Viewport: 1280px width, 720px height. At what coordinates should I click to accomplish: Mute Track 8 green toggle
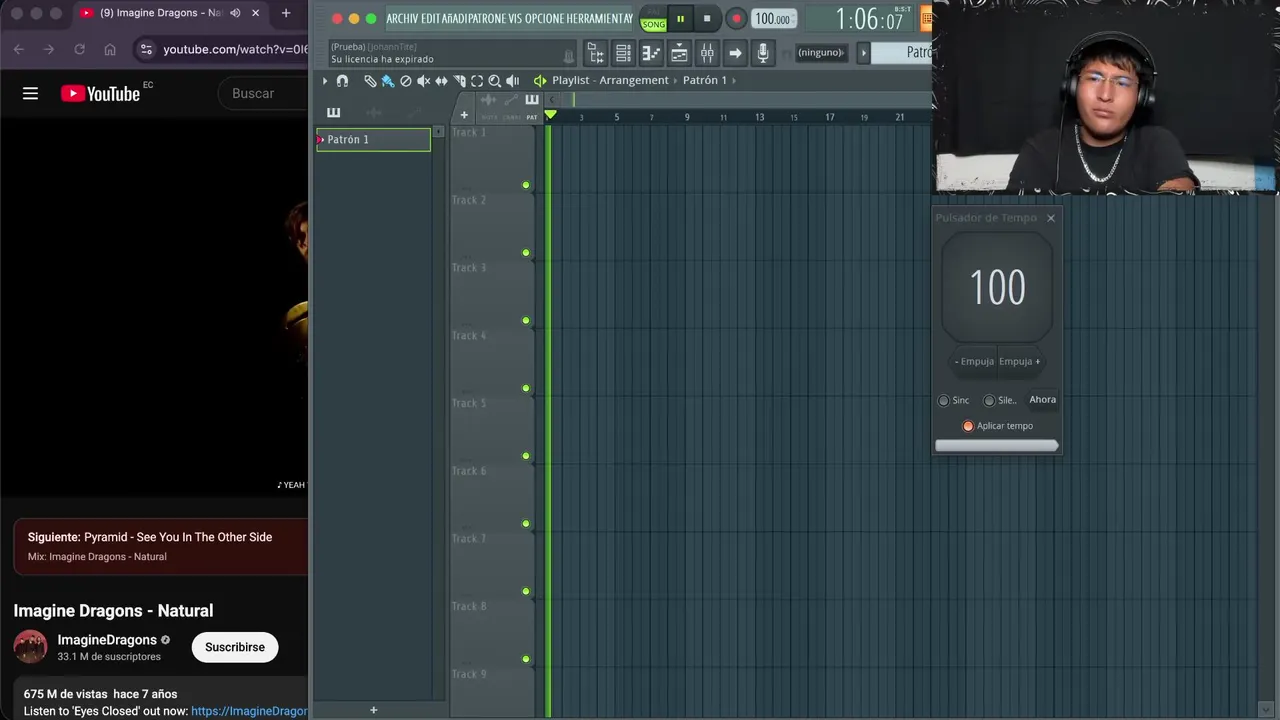coord(526,659)
